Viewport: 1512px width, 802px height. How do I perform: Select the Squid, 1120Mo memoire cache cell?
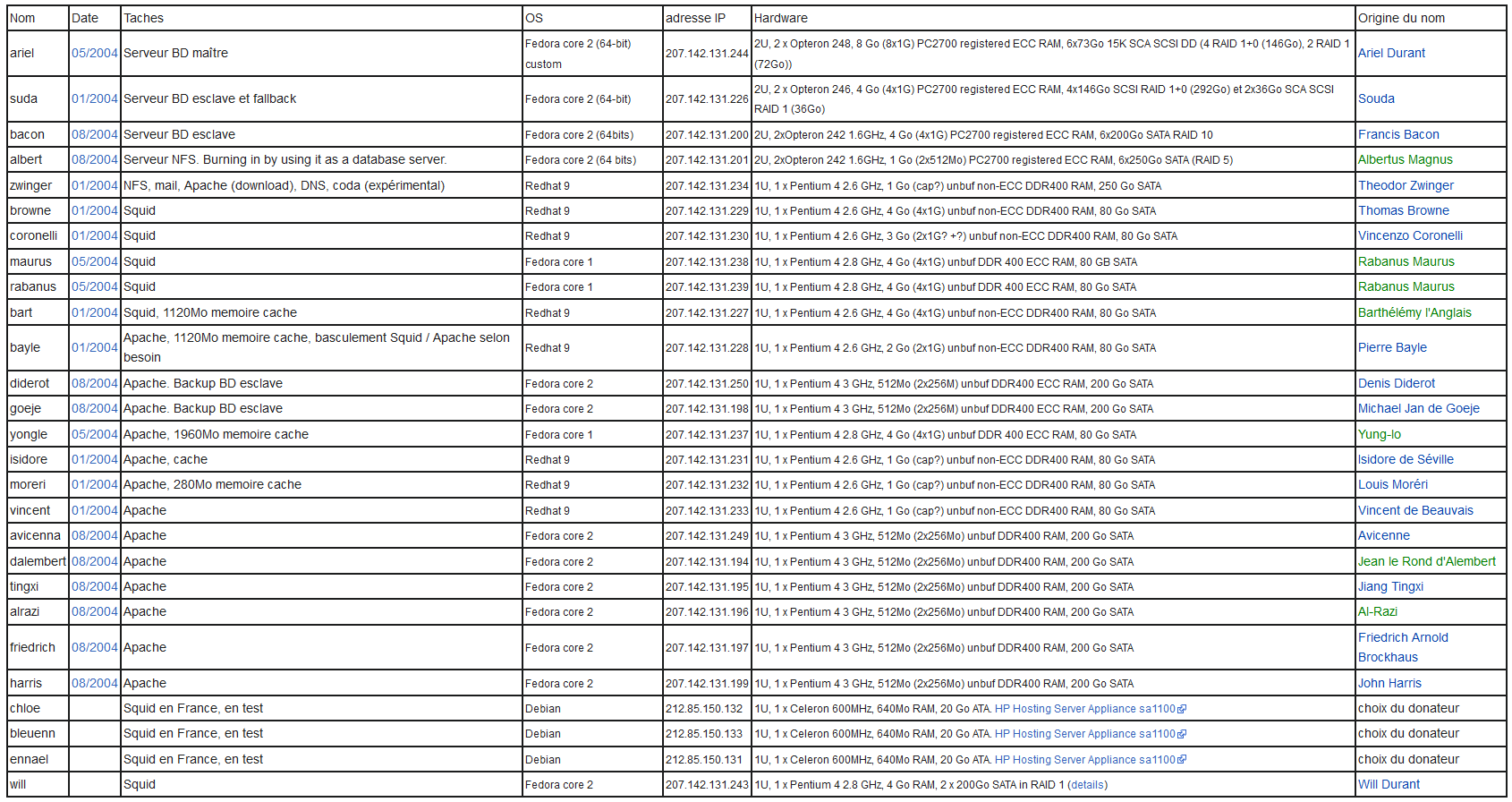coord(321,312)
